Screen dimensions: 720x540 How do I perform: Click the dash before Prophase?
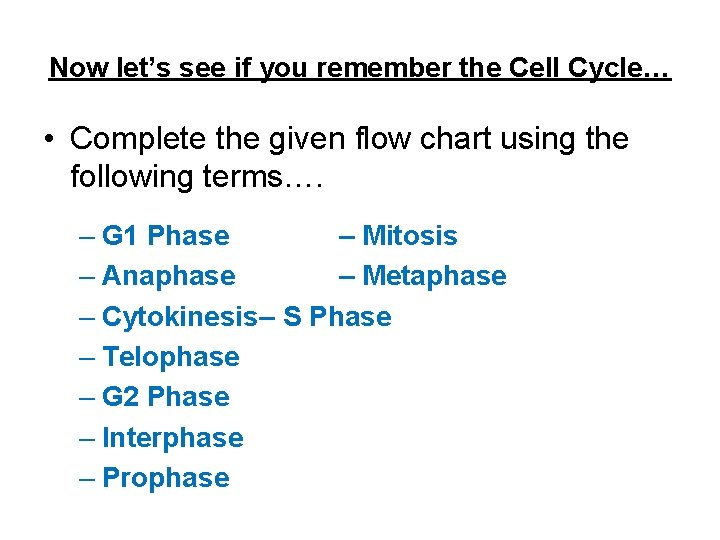point(87,480)
